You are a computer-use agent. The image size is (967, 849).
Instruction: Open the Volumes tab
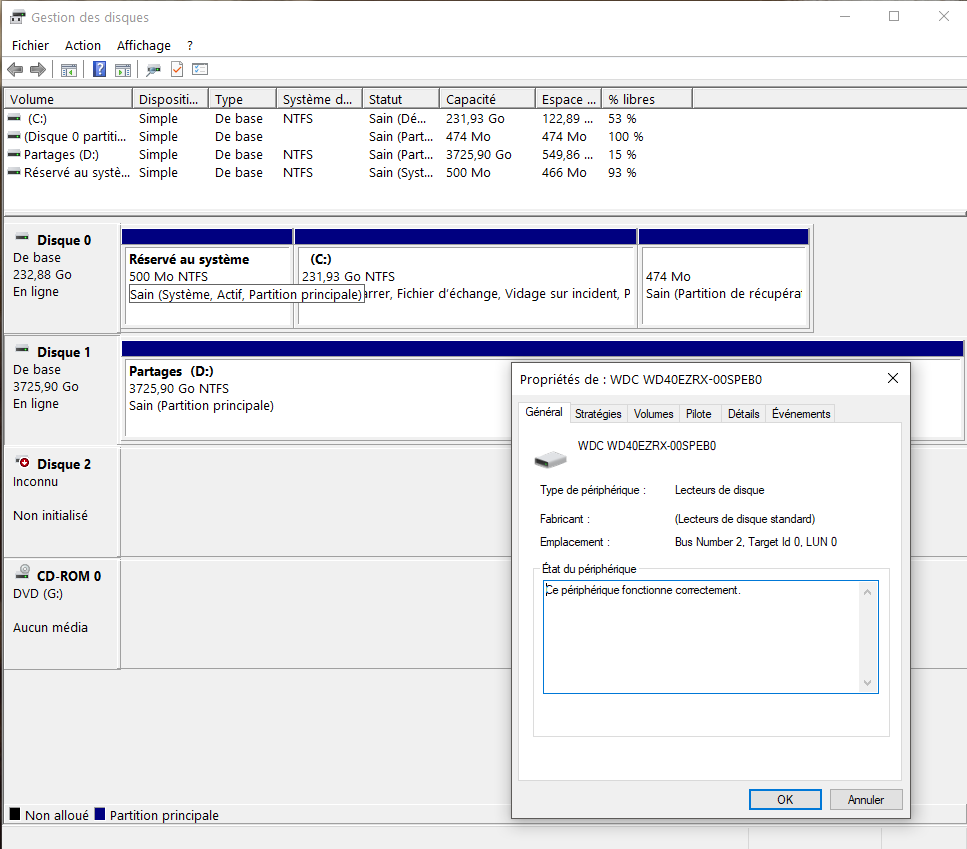pos(654,414)
